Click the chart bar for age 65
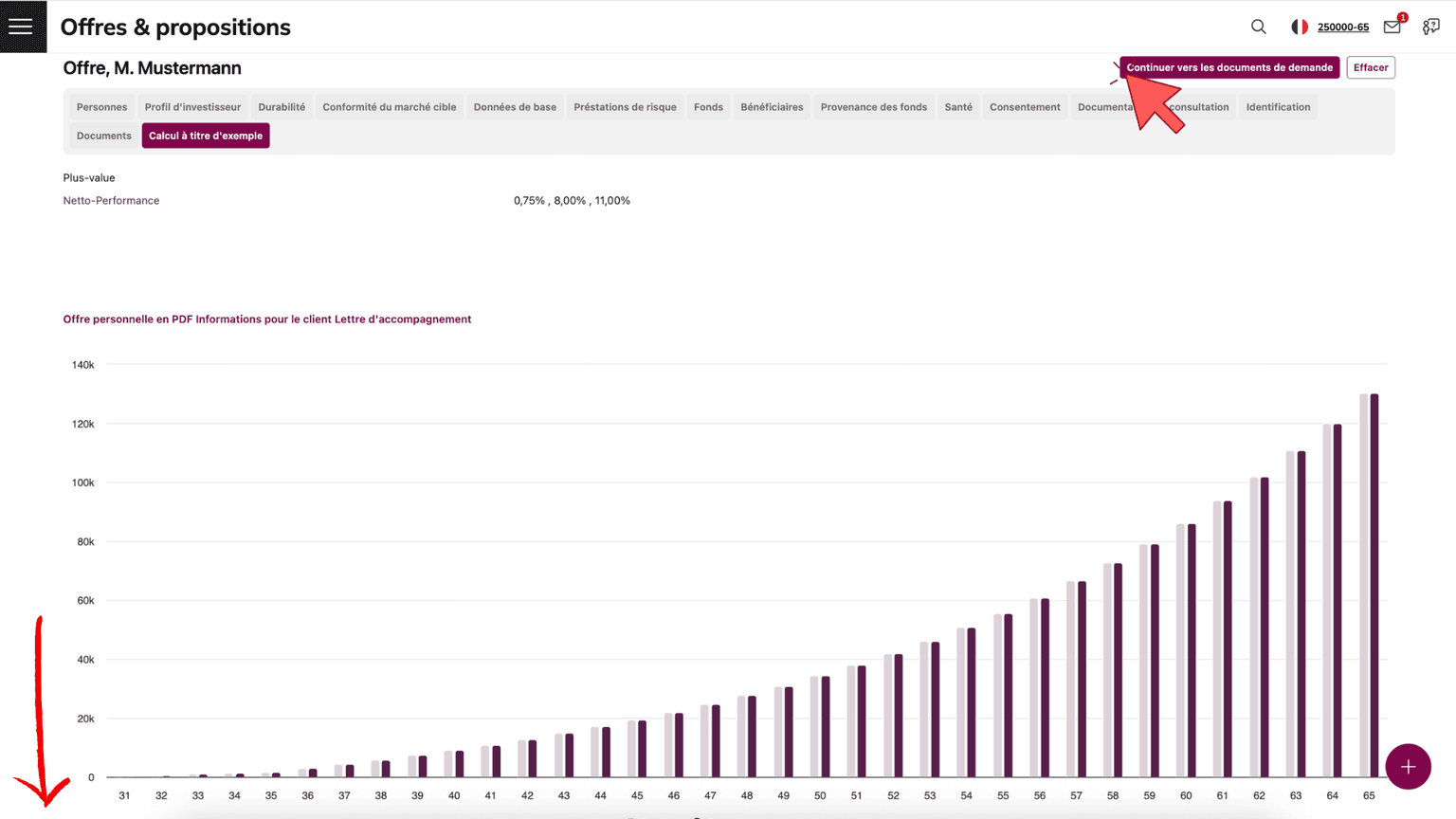Viewport: 1456px width, 819px height. (x=1374, y=588)
